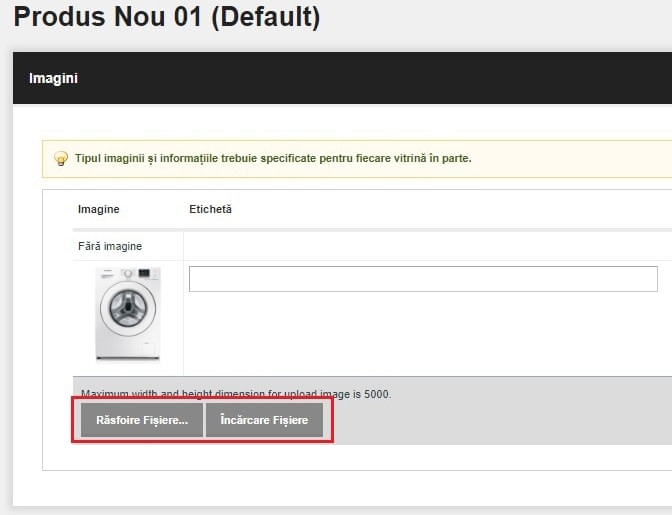This screenshot has height=515, width=672.
Task: Click the Produs Nou 01 (Default) title
Action: point(167,17)
